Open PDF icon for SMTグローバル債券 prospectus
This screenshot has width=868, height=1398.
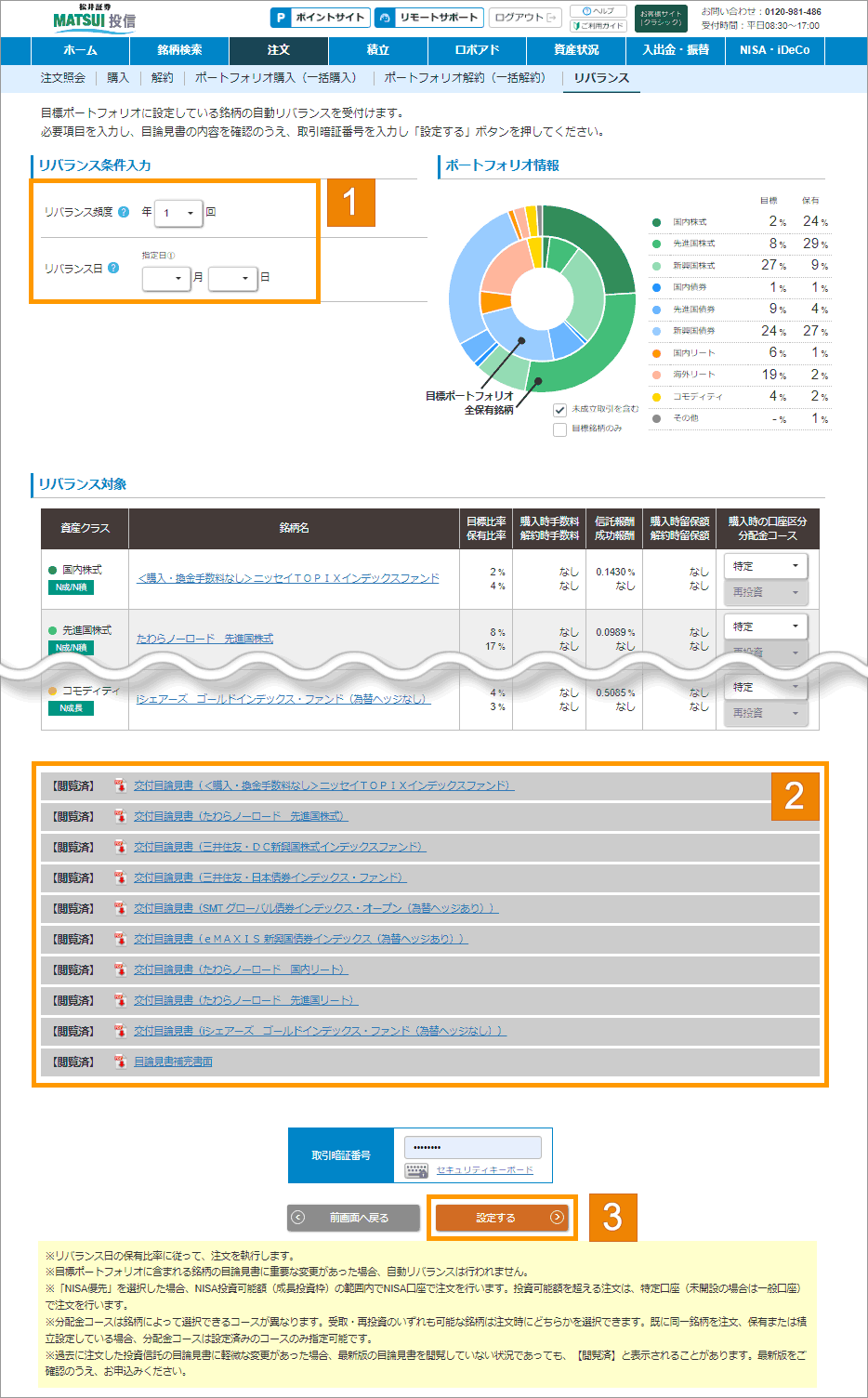tap(120, 908)
